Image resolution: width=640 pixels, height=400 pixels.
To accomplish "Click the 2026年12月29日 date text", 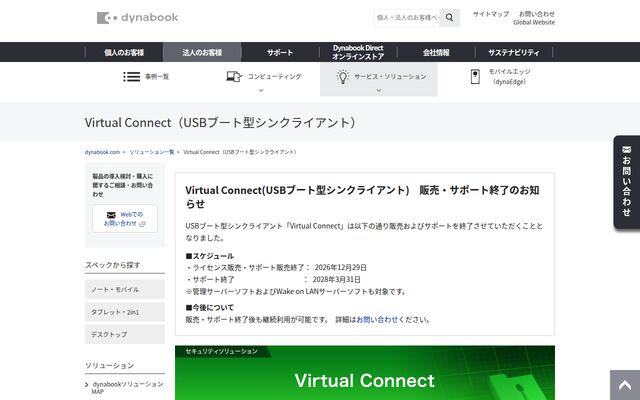I will pyautogui.click(x=340, y=268).
